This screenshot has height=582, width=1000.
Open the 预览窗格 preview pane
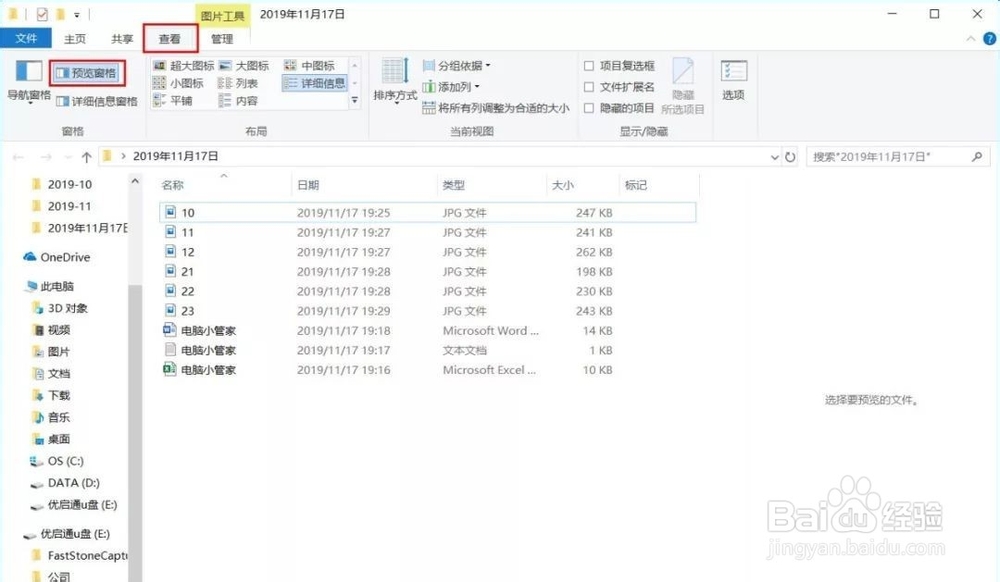88,72
